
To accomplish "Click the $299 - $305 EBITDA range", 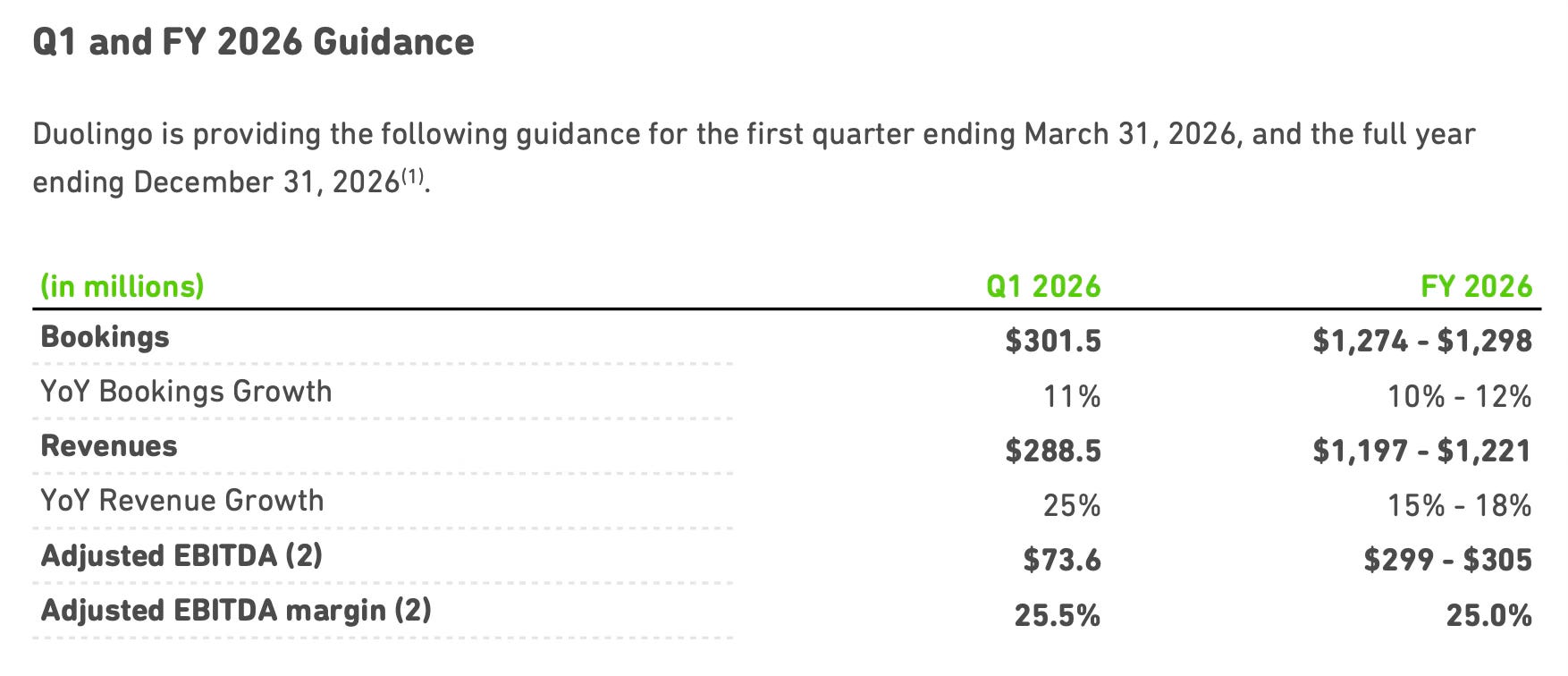I will point(1448,560).
